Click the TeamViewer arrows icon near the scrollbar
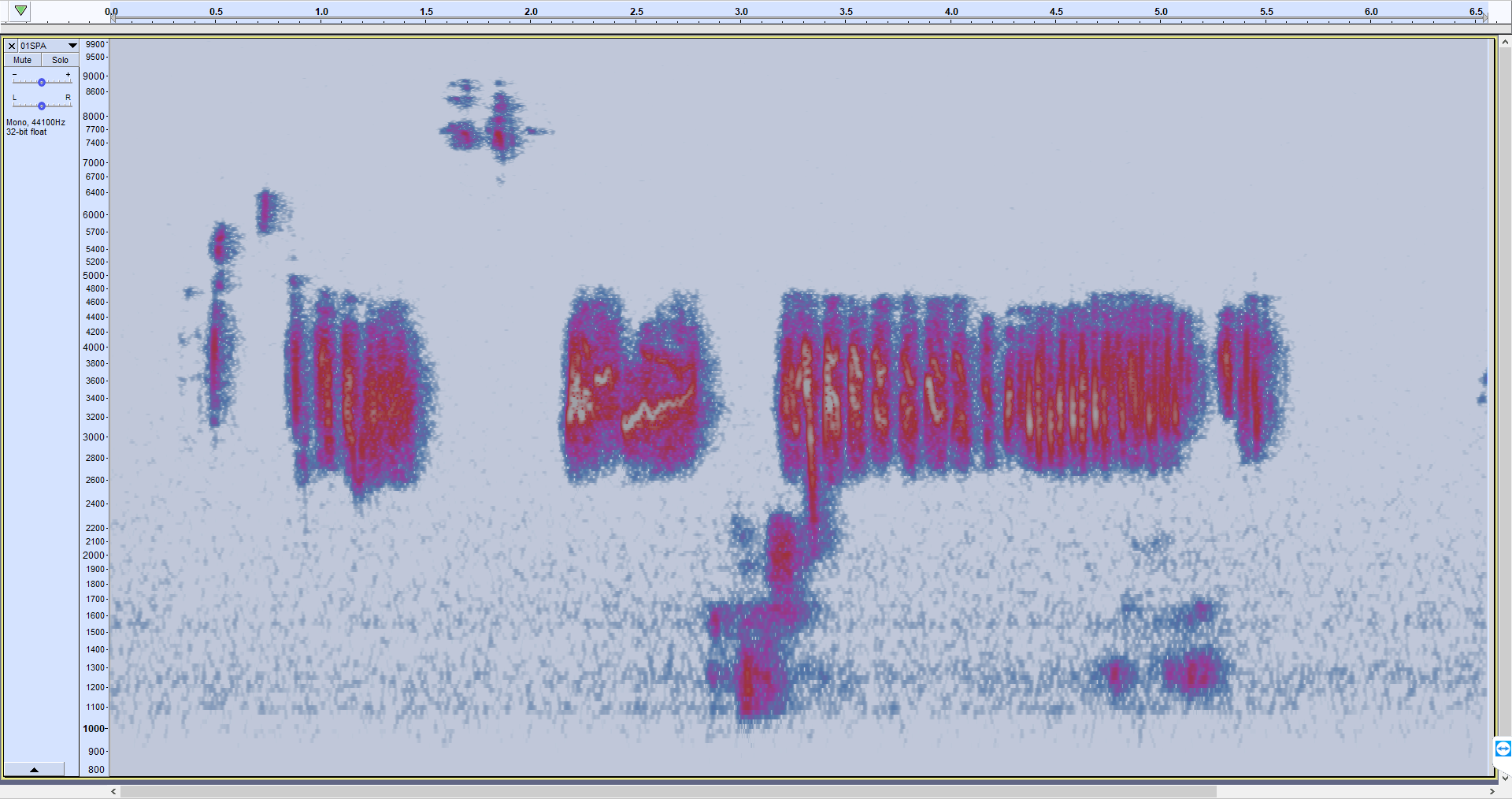 [1503, 749]
